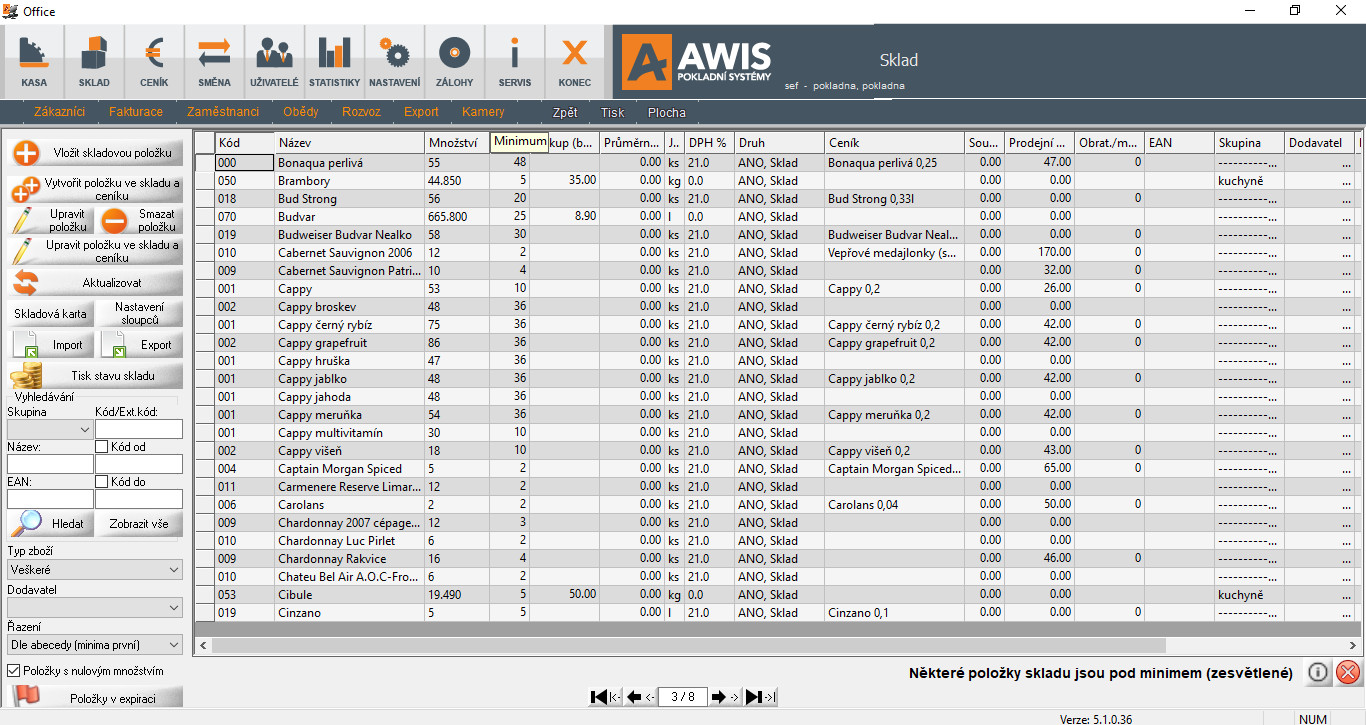
Task: Open NASTAVENÍ settings gear icon
Action: point(394,61)
